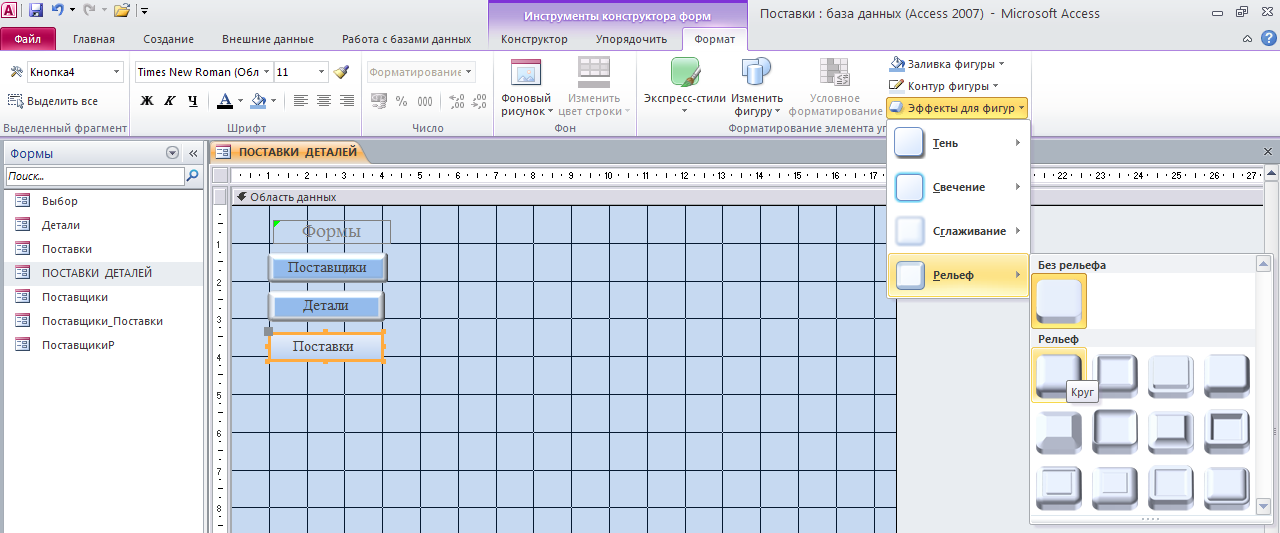Customize the quick access toolbar

point(145,12)
